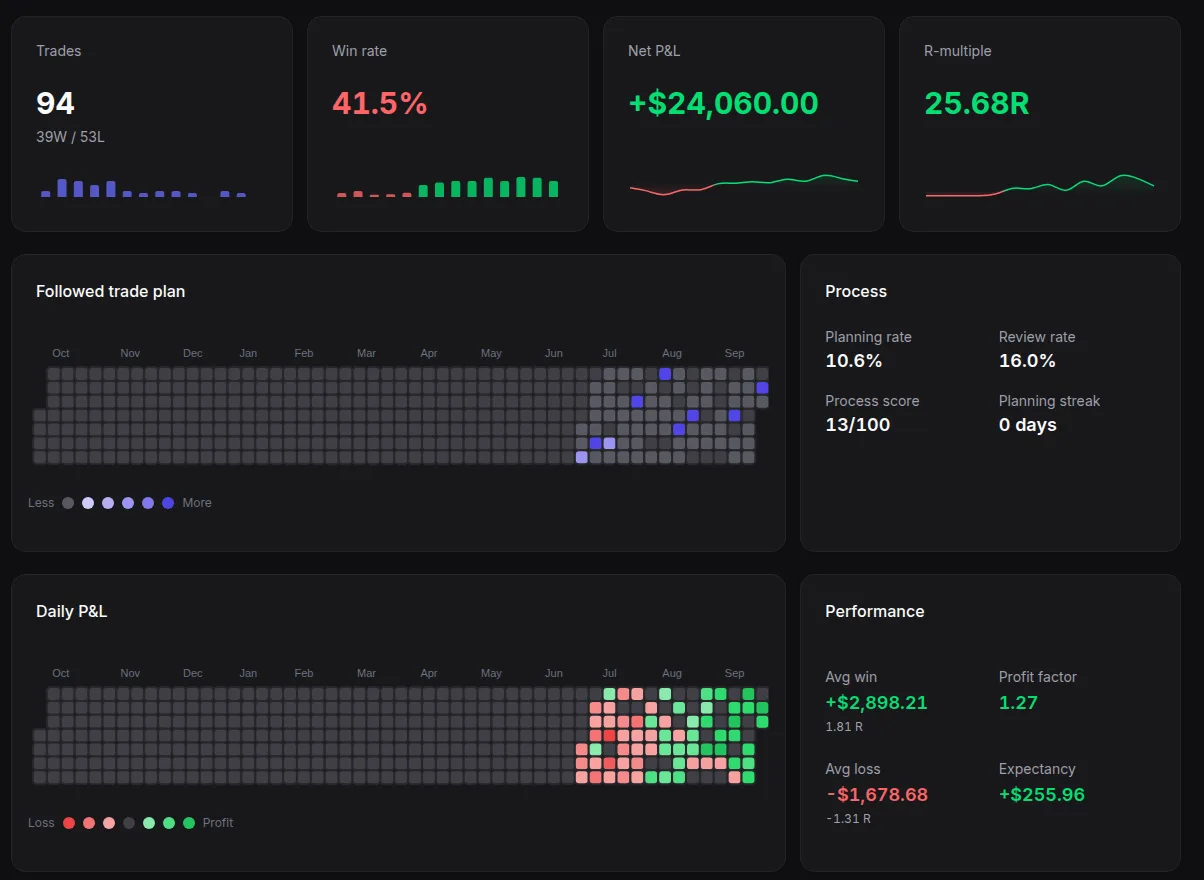The image size is (1204, 880).
Task: Click the Profit factor label
Action: [x=1038, y=677]
